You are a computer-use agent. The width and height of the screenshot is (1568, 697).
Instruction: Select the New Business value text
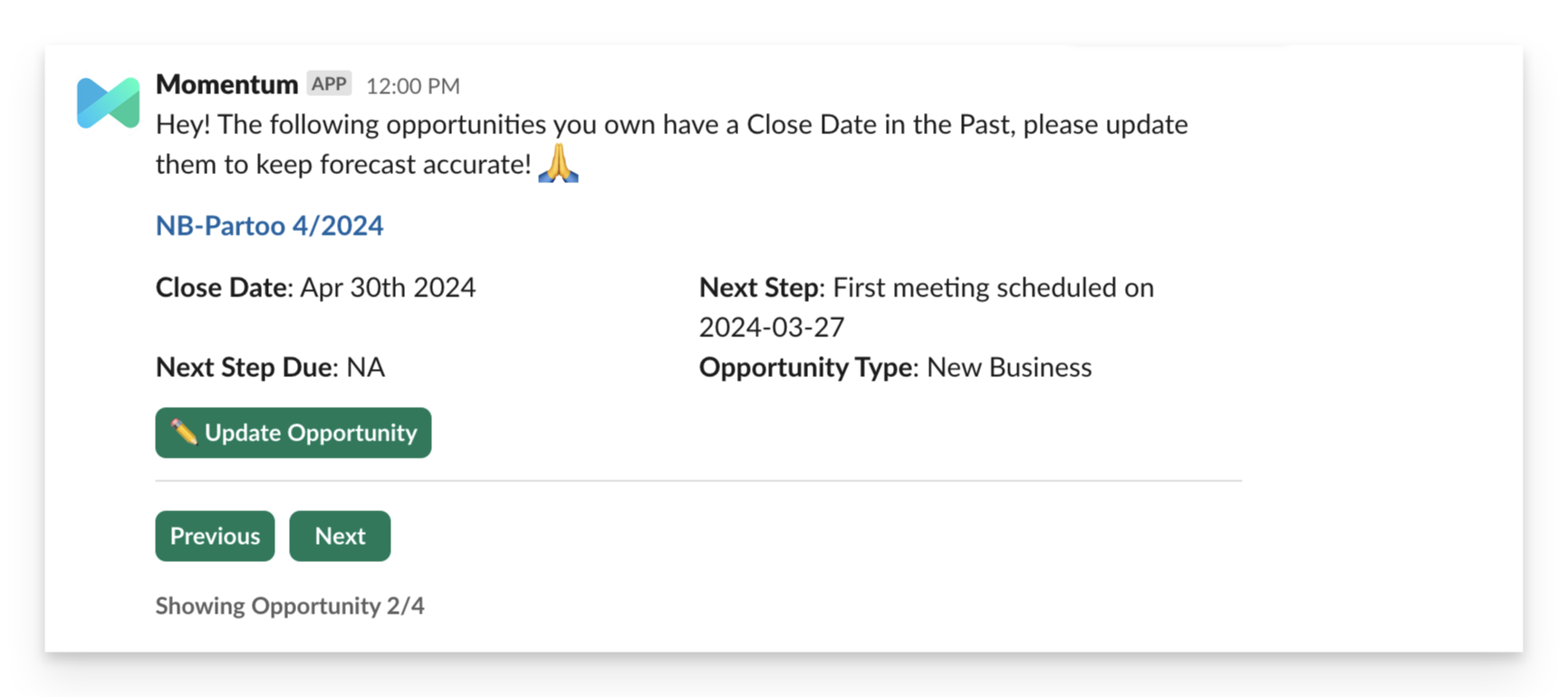pyautogui.click(x=1009, y=367)
